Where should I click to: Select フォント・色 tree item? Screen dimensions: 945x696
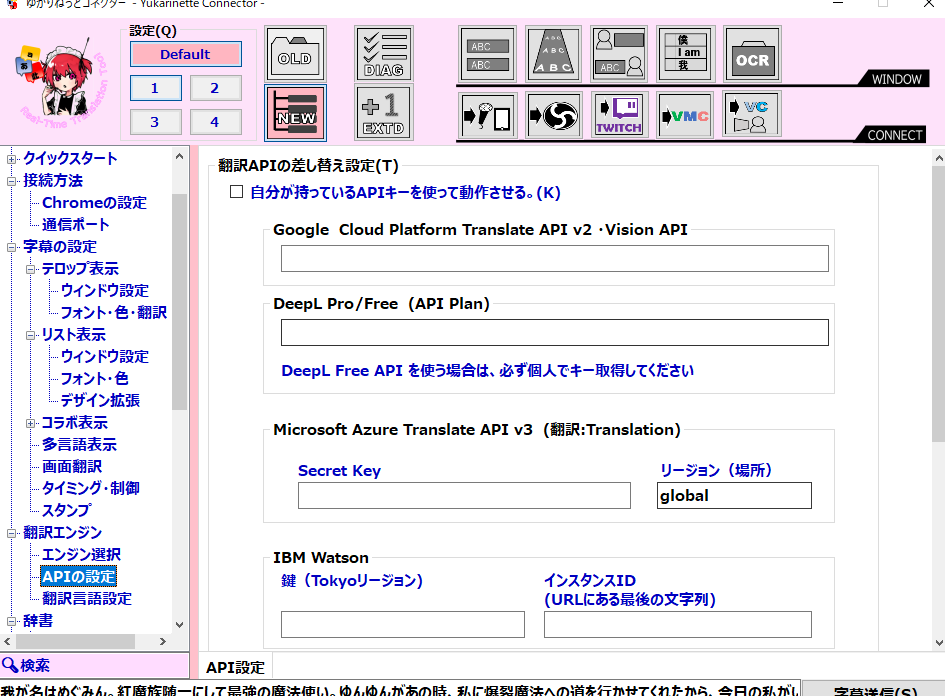pyautogui.click(x=94, y=379)
